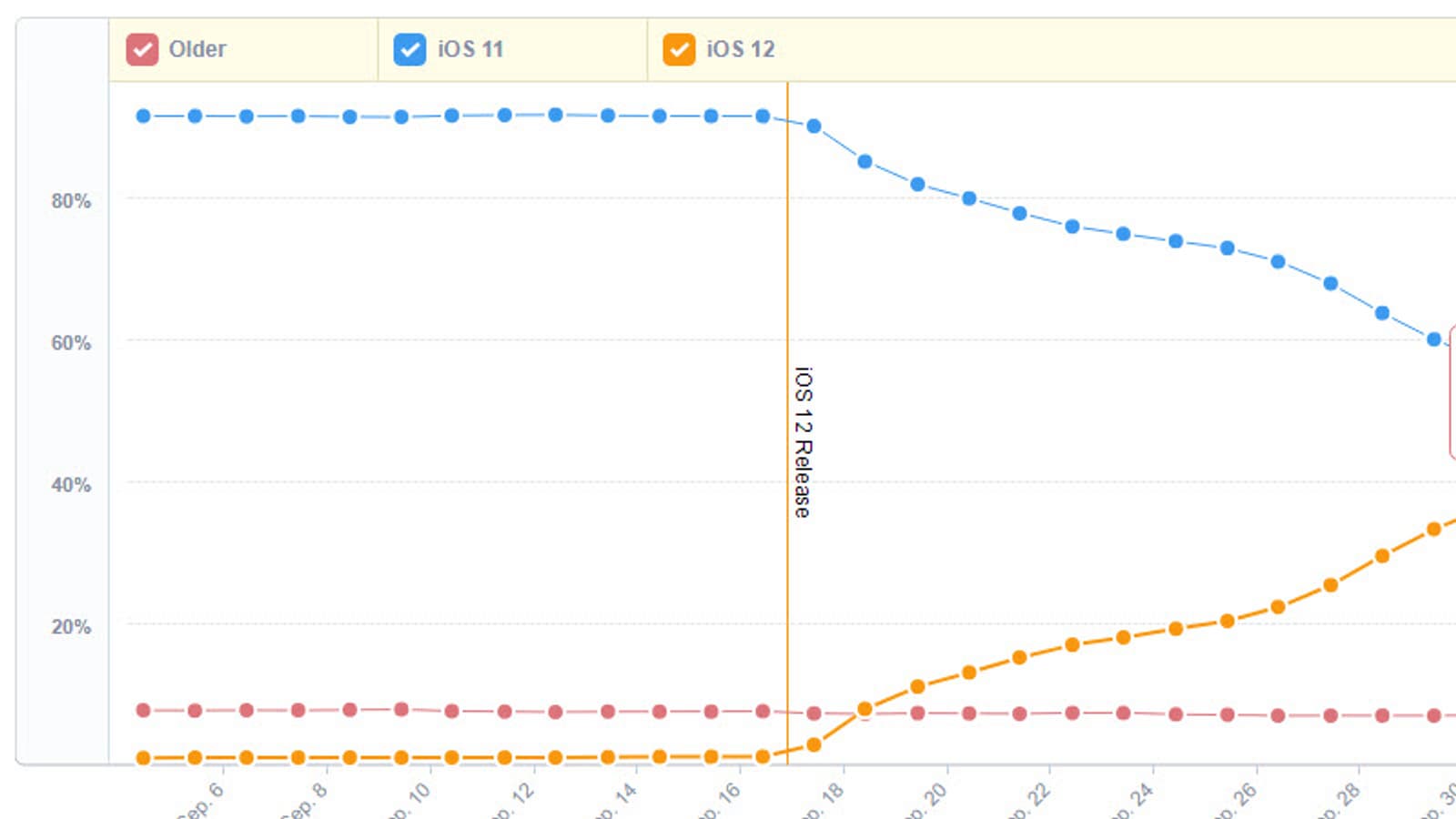This screenshot has width=1456, height=819.
Task: Select the first orange iOS 12 data point
Action: click(143, 758)
